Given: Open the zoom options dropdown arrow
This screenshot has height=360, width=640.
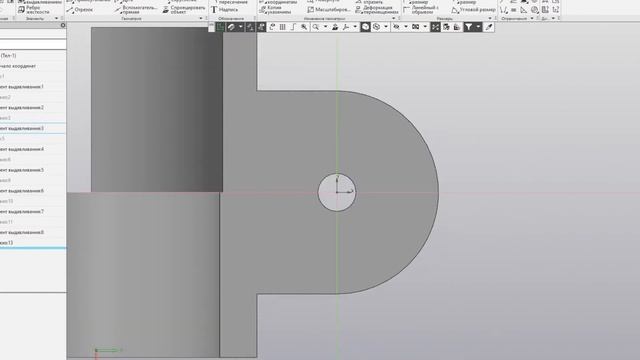Looking at the screenshot, I should (325, 27).
